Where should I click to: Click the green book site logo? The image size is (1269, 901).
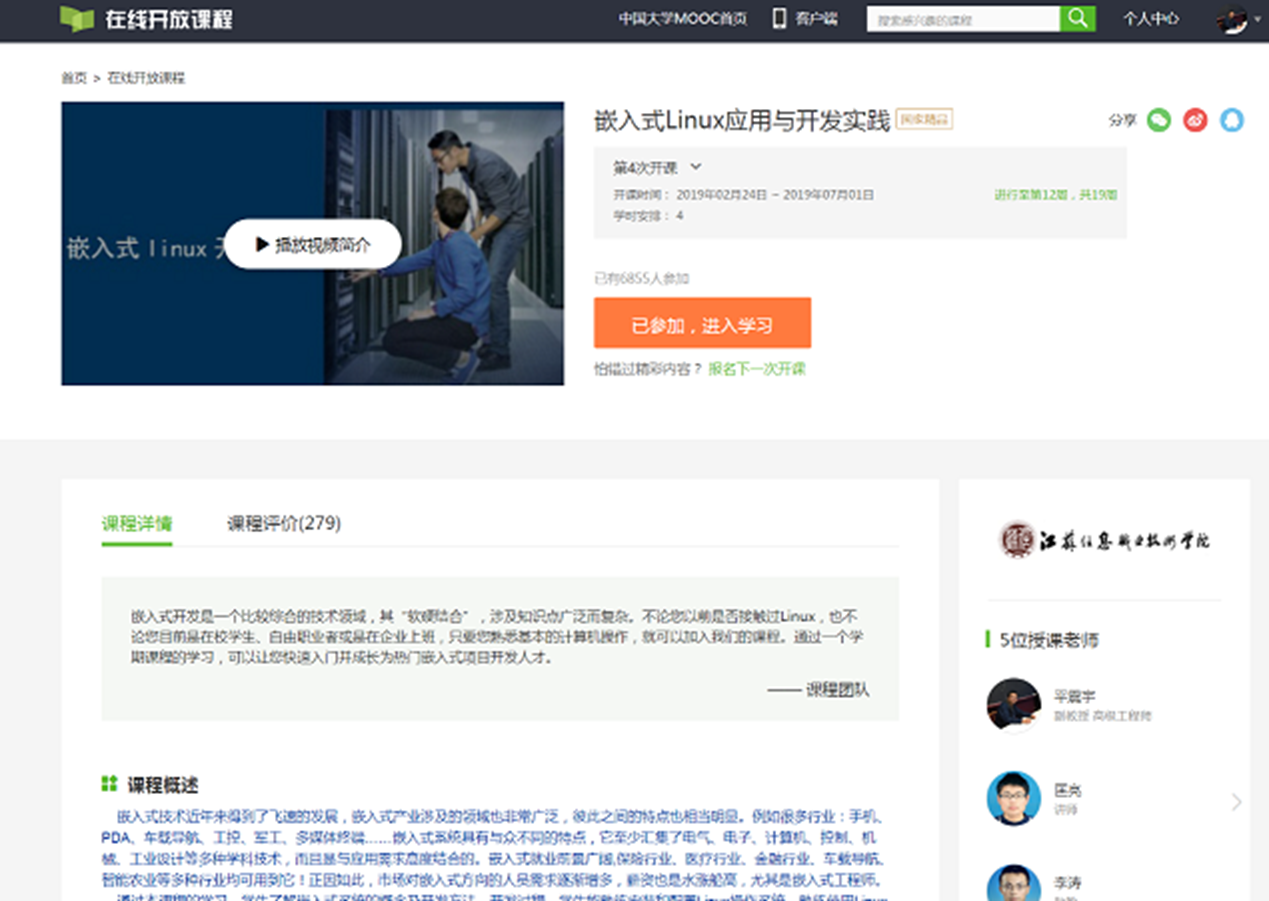coord(76,19)
